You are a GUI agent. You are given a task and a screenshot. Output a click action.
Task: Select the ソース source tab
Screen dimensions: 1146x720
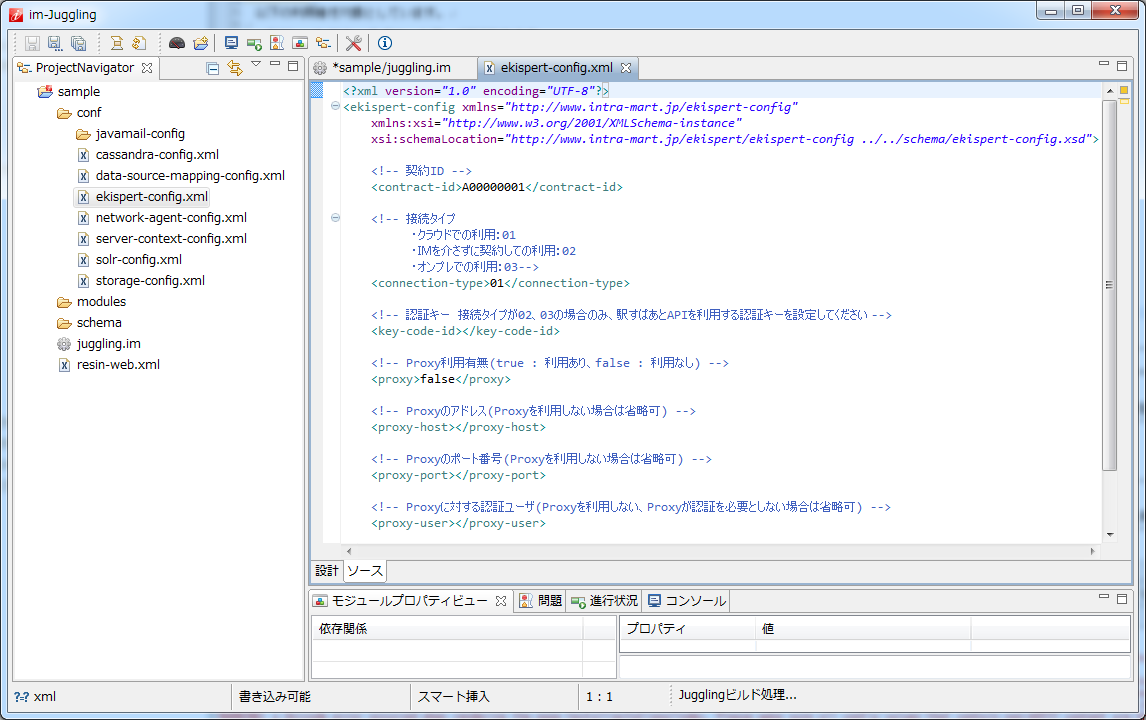click(365, 571)
